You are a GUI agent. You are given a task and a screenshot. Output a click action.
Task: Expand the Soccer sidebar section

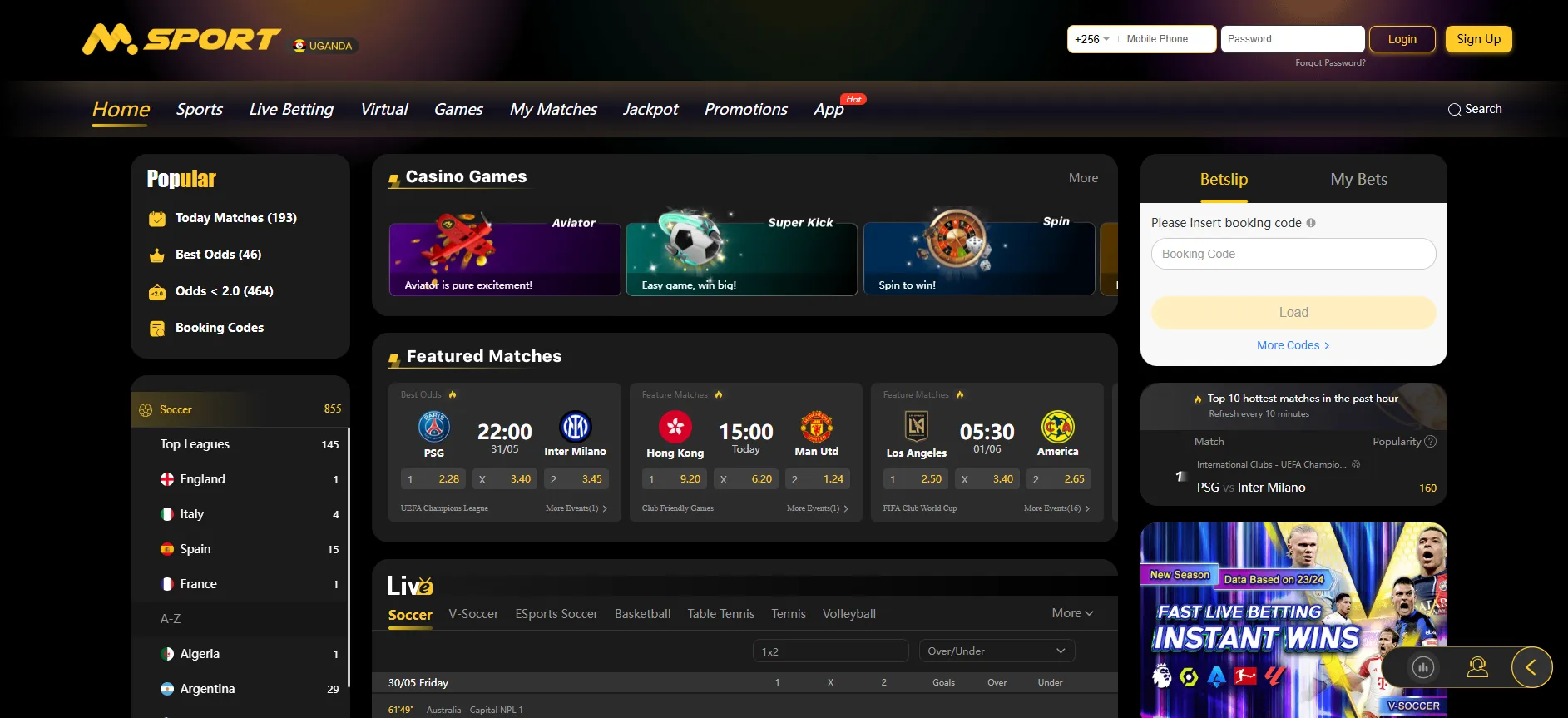point(240,409)
